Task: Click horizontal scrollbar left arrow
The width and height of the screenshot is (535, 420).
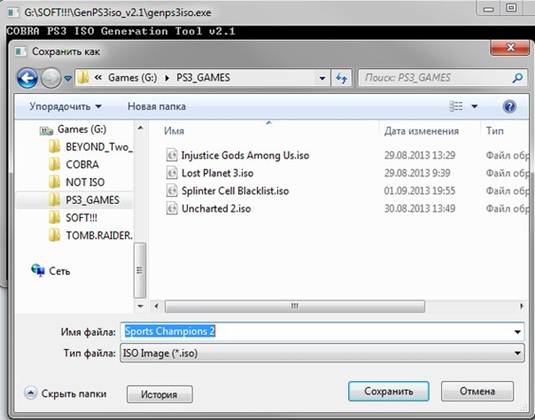Action: 156,306
